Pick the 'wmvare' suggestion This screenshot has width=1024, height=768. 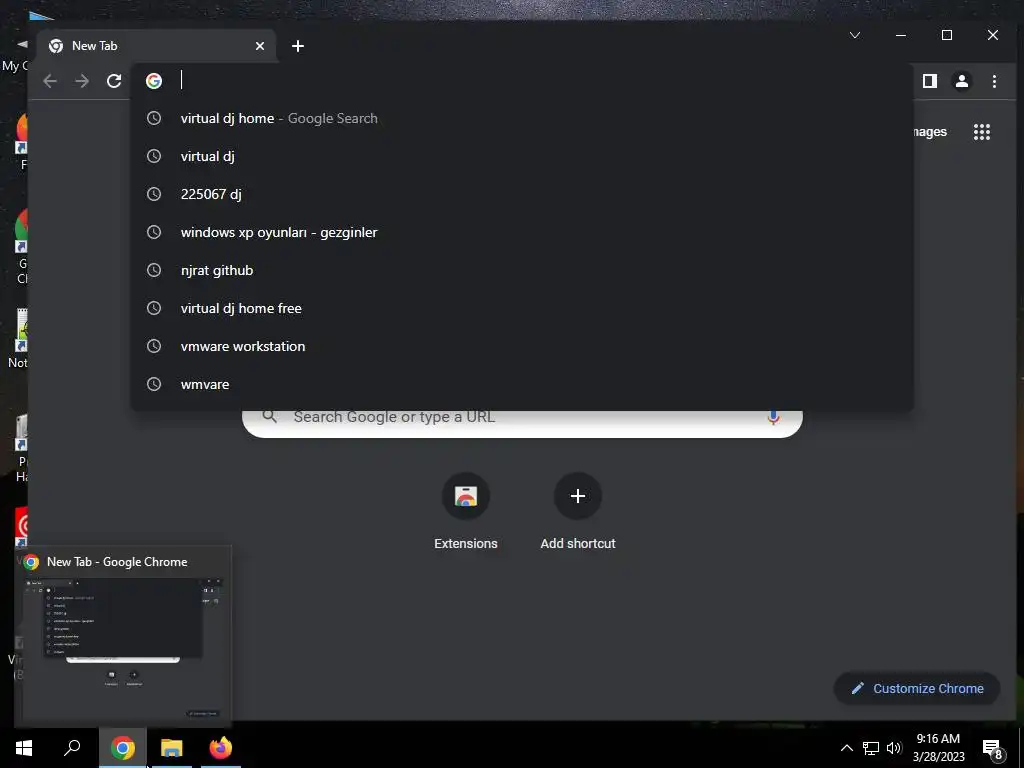tap(521, 384)
